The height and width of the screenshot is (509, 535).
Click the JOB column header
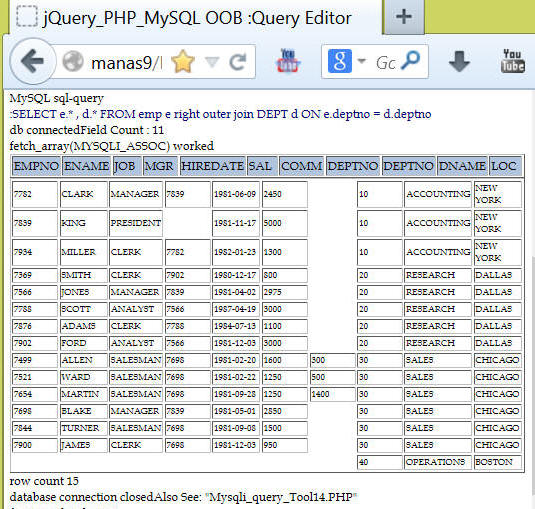coord(127,166)
